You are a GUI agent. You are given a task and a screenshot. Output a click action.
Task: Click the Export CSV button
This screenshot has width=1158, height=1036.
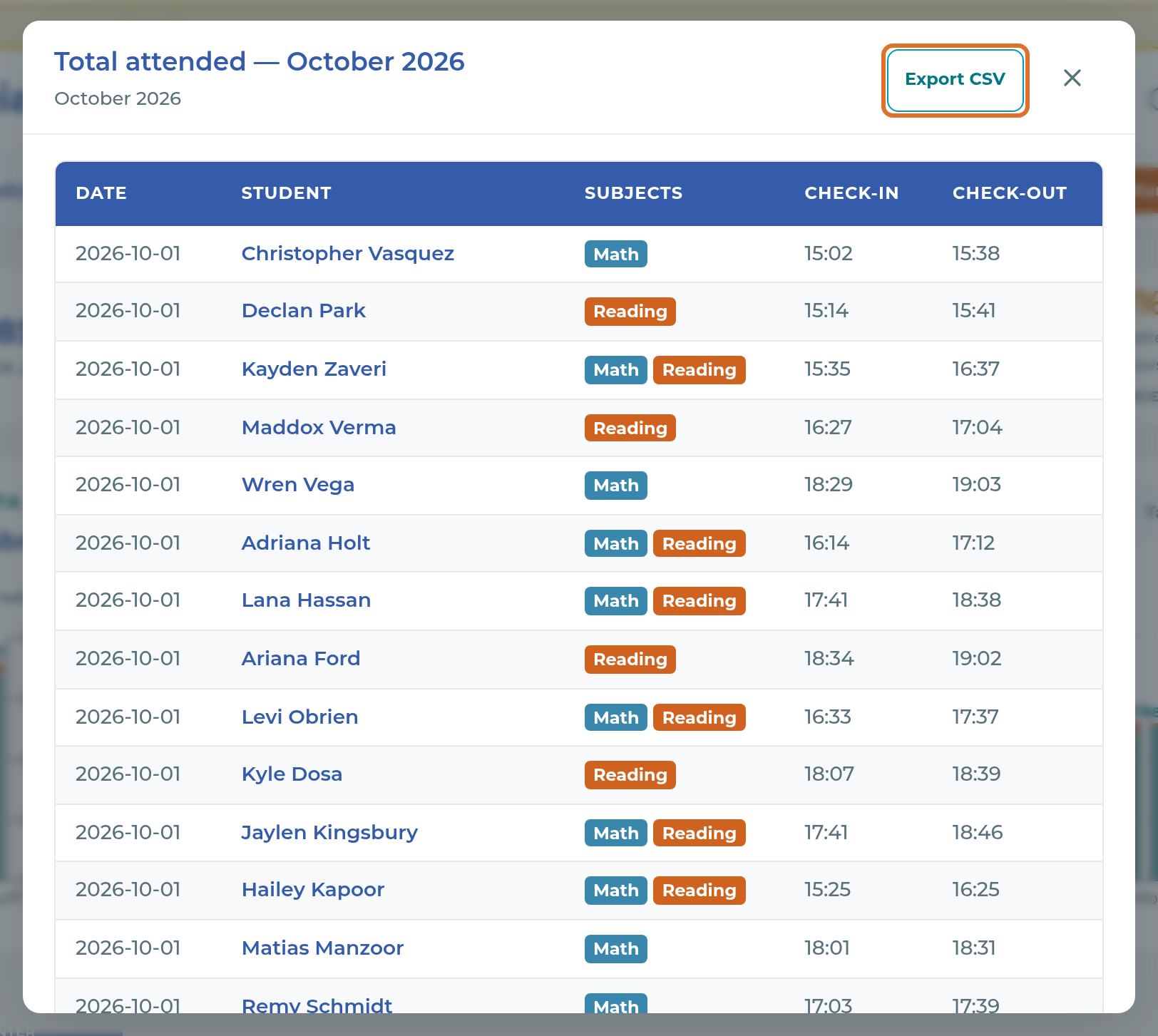pos(955,80)
